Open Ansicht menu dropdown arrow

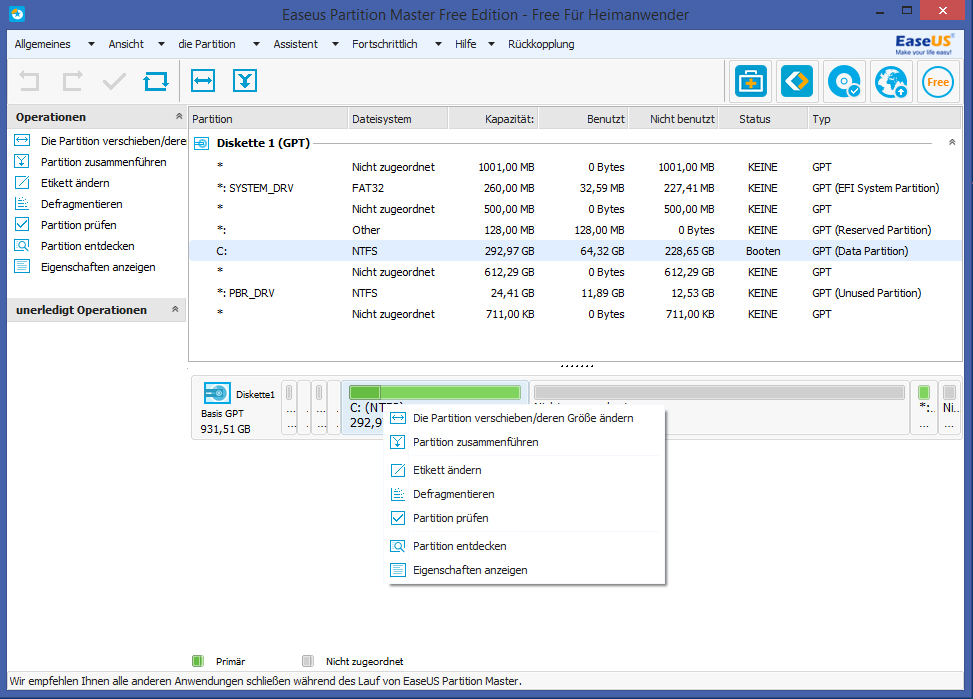click(161, 44)
